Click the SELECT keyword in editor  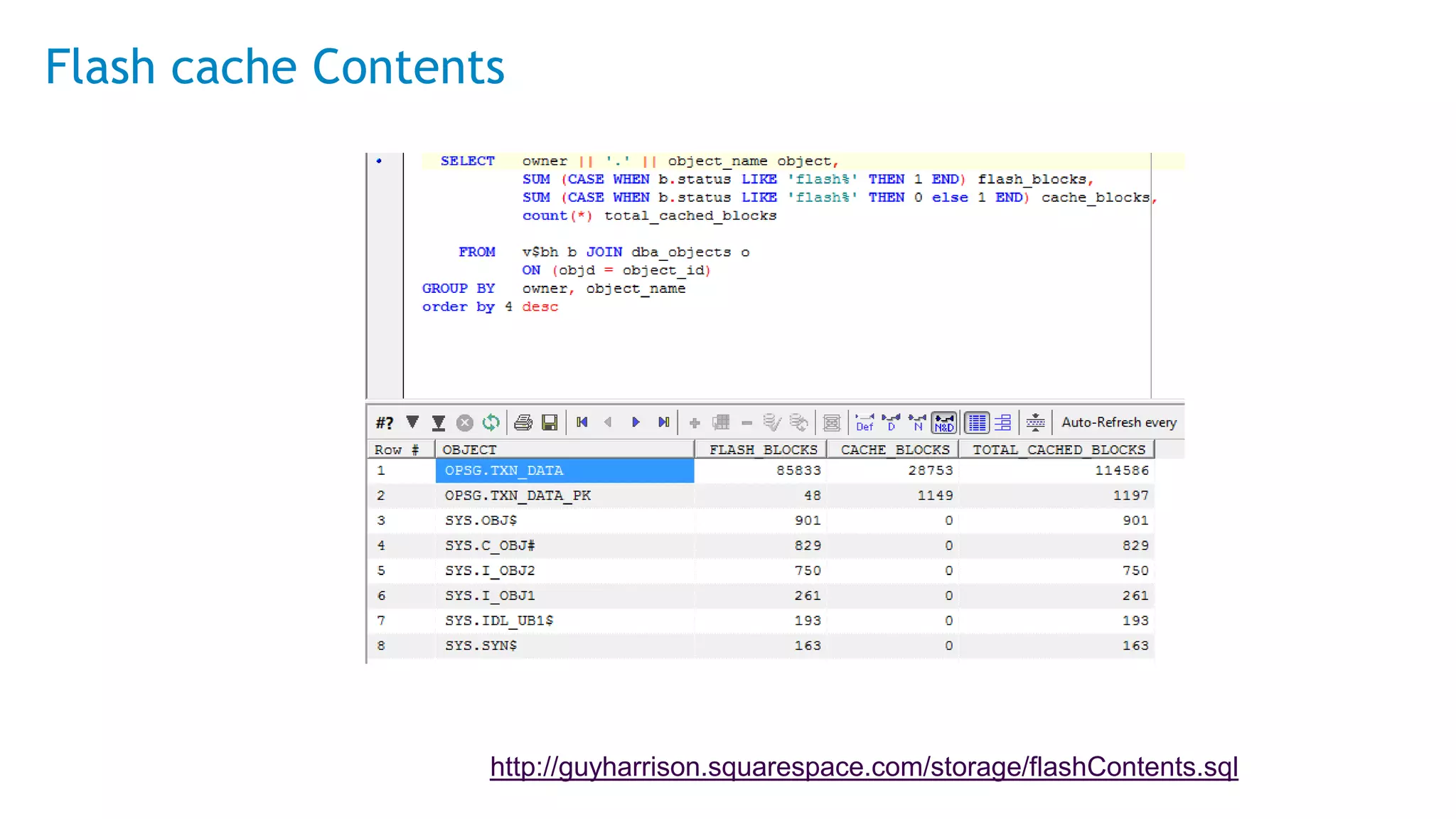coord(467,161)
